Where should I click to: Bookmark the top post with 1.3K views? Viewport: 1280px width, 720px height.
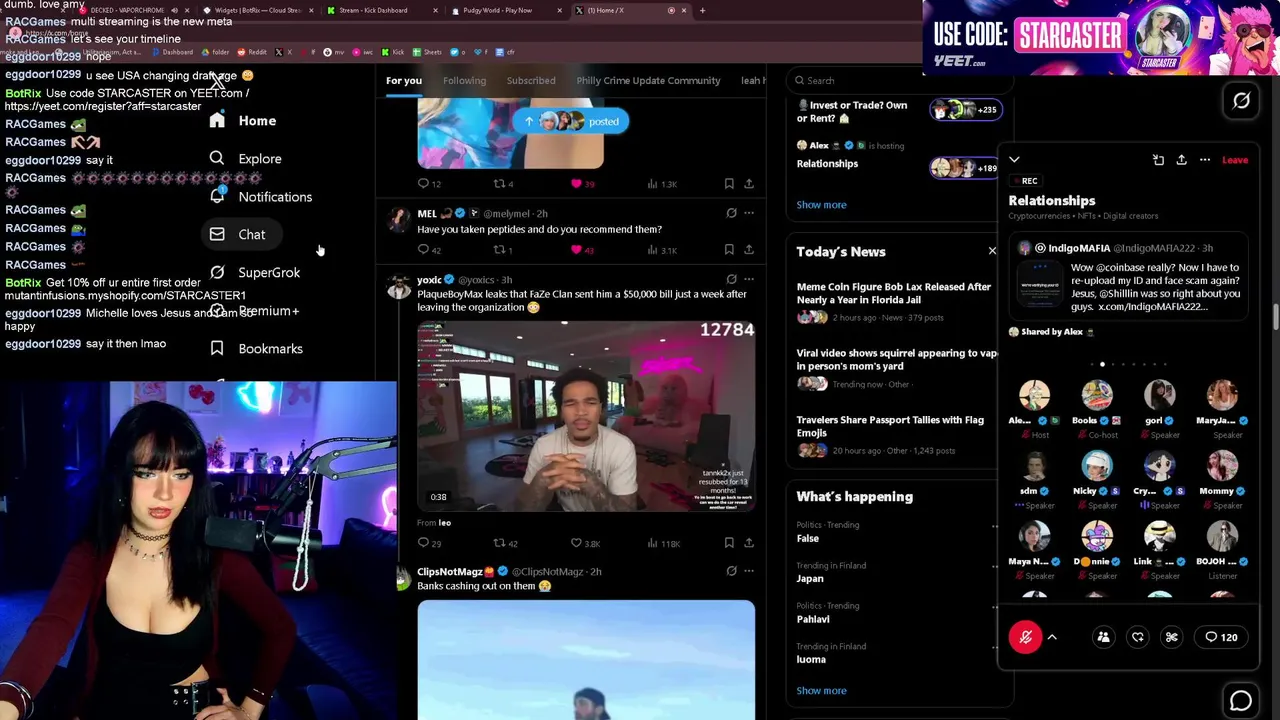[729, 184]
